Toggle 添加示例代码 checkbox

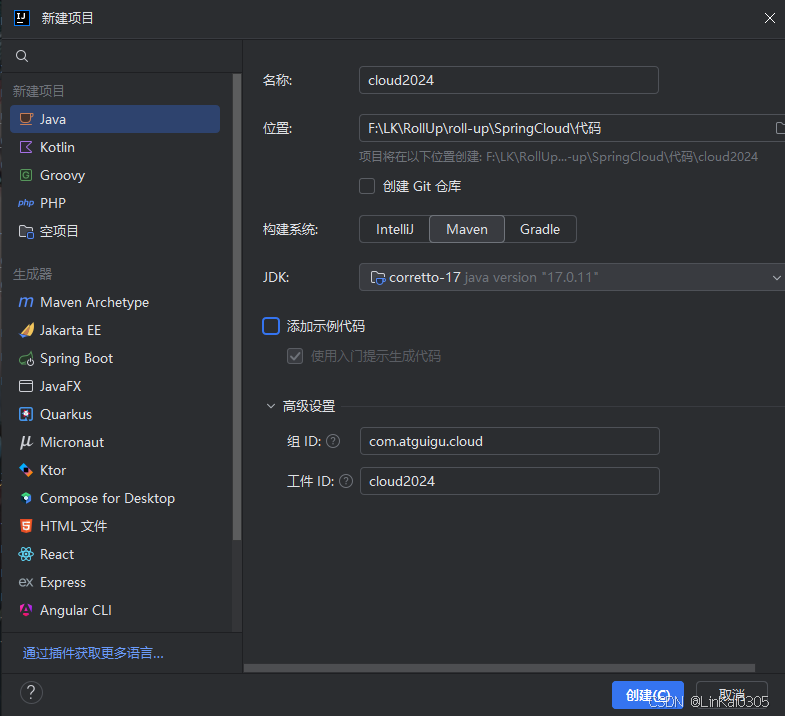[271, 326]
